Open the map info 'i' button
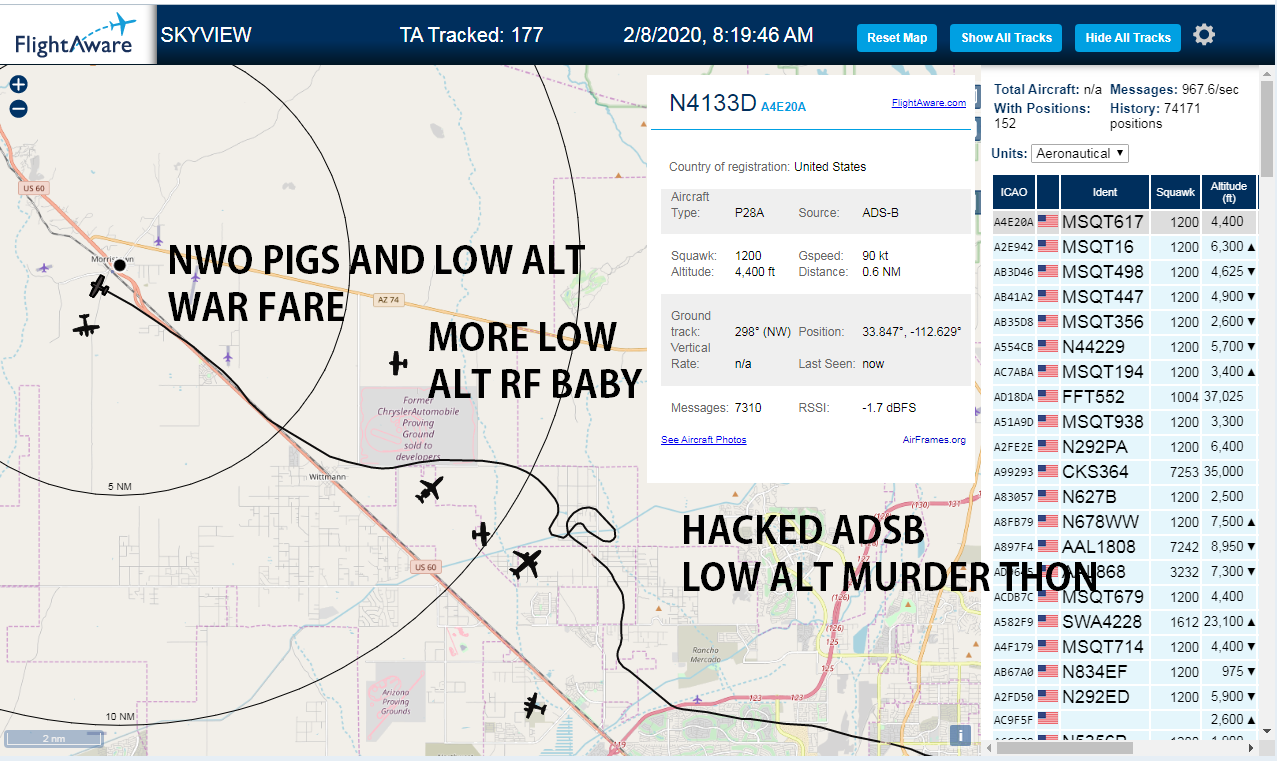The height and width of the screenshot is (761, 1277). coord(960,735)
